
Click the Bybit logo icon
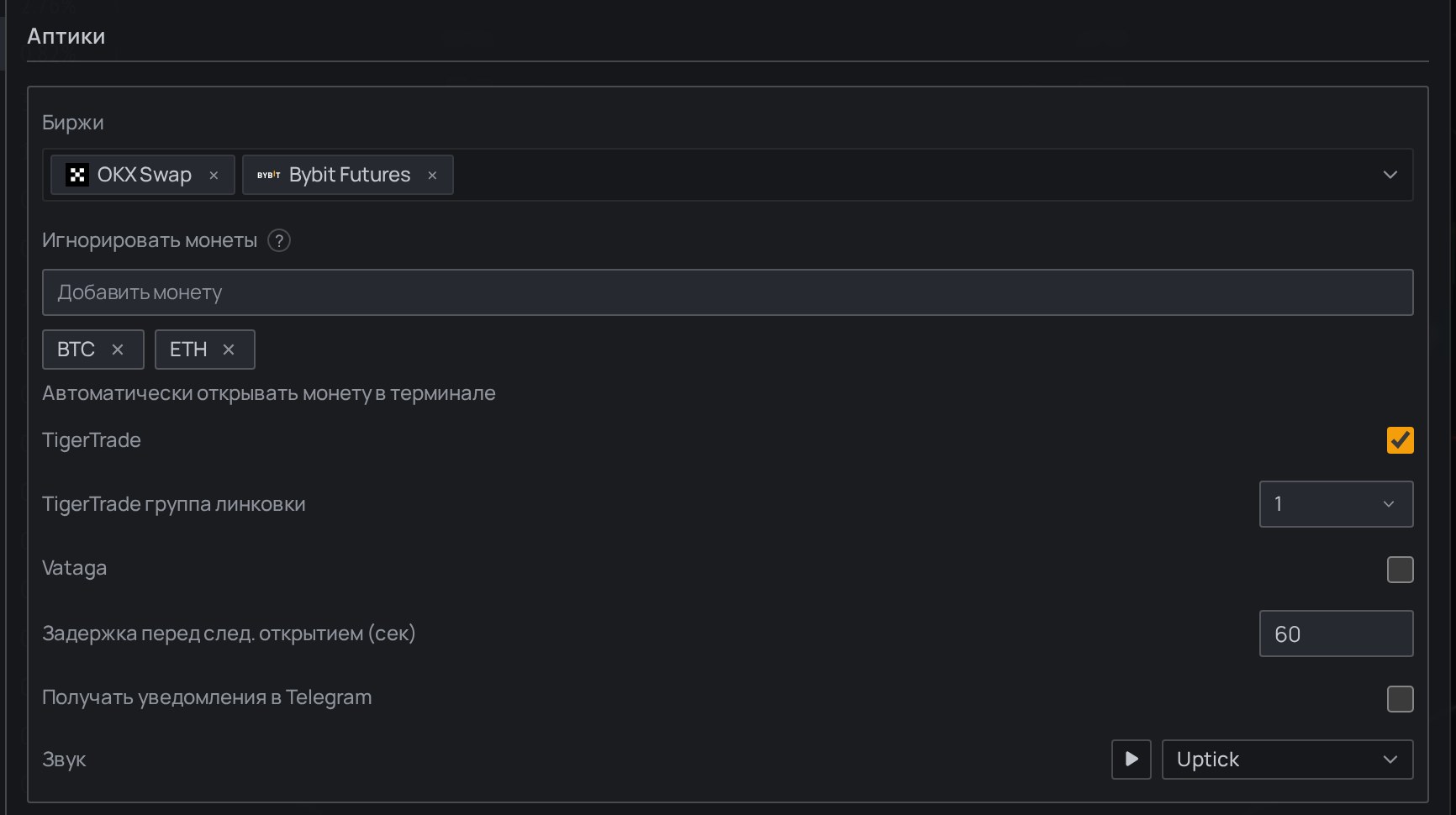point(269,175)
